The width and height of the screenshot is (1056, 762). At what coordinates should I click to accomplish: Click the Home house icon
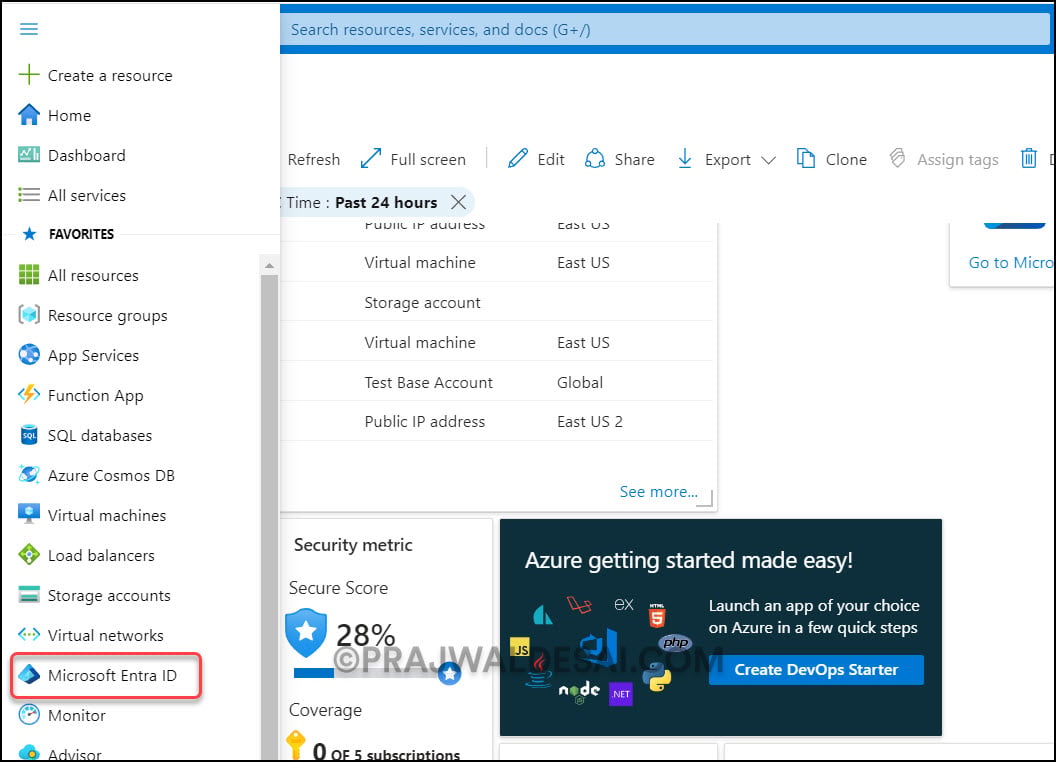29,115
